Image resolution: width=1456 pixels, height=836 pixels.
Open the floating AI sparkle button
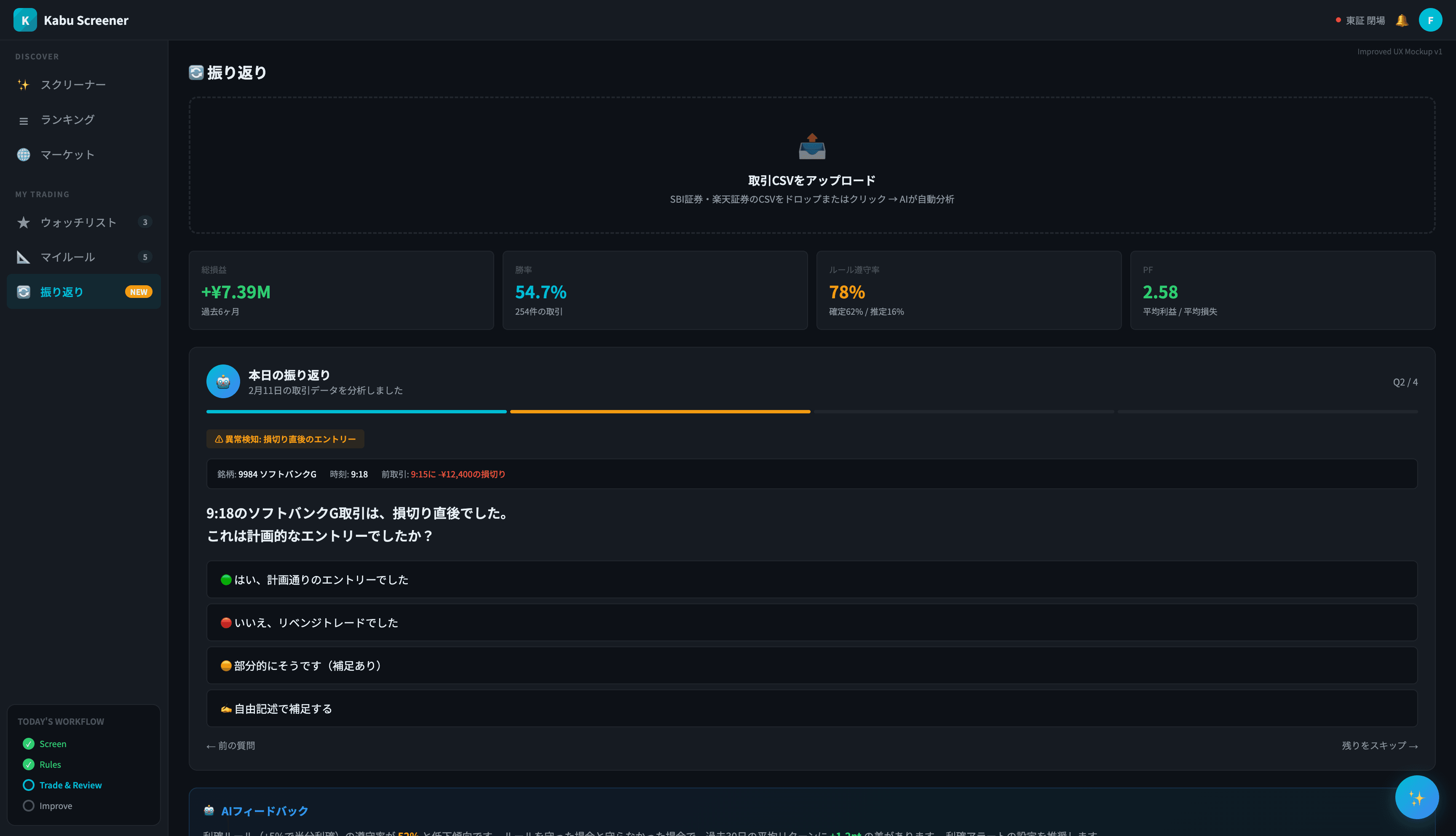1416,797
